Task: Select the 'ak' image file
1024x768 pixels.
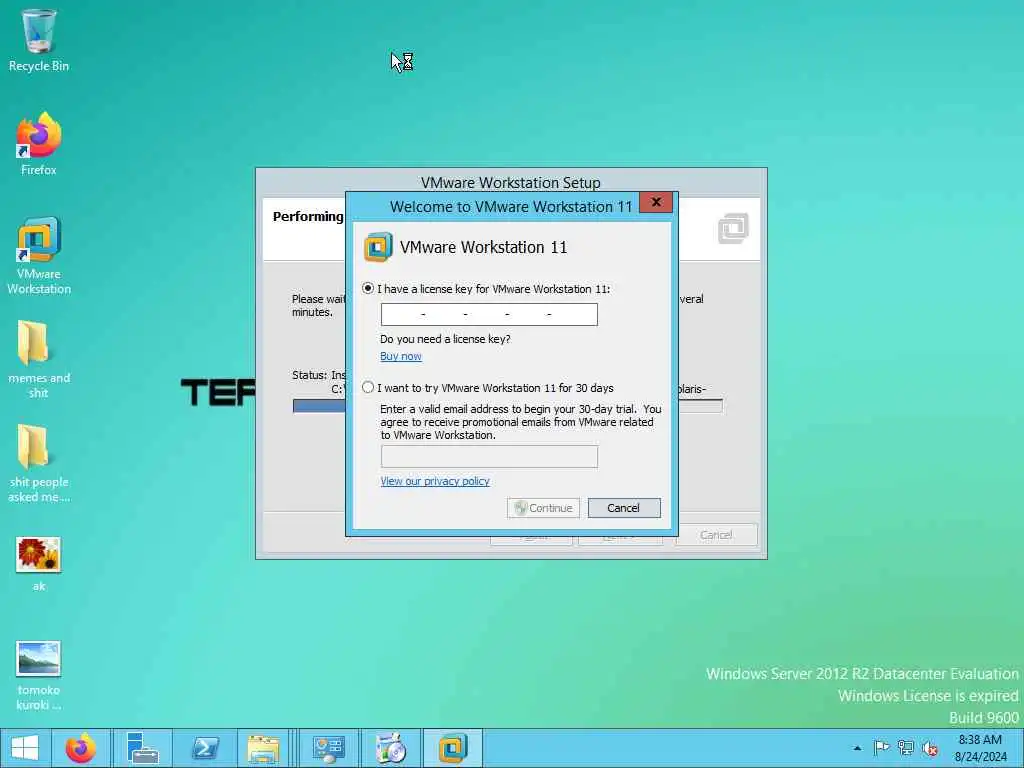Action: pos(39,564)
